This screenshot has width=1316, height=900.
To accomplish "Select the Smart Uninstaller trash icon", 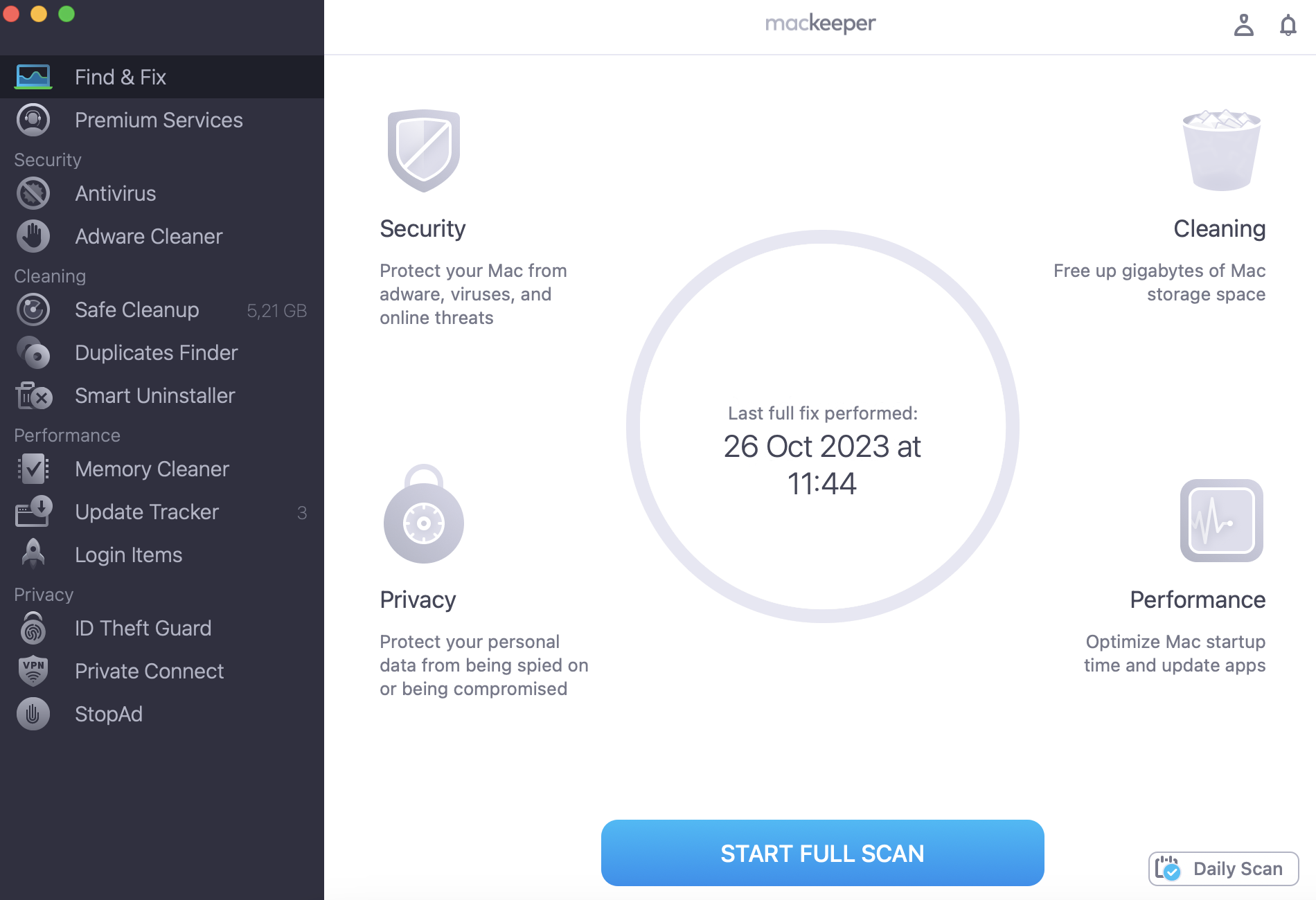I will click(32, 395).
